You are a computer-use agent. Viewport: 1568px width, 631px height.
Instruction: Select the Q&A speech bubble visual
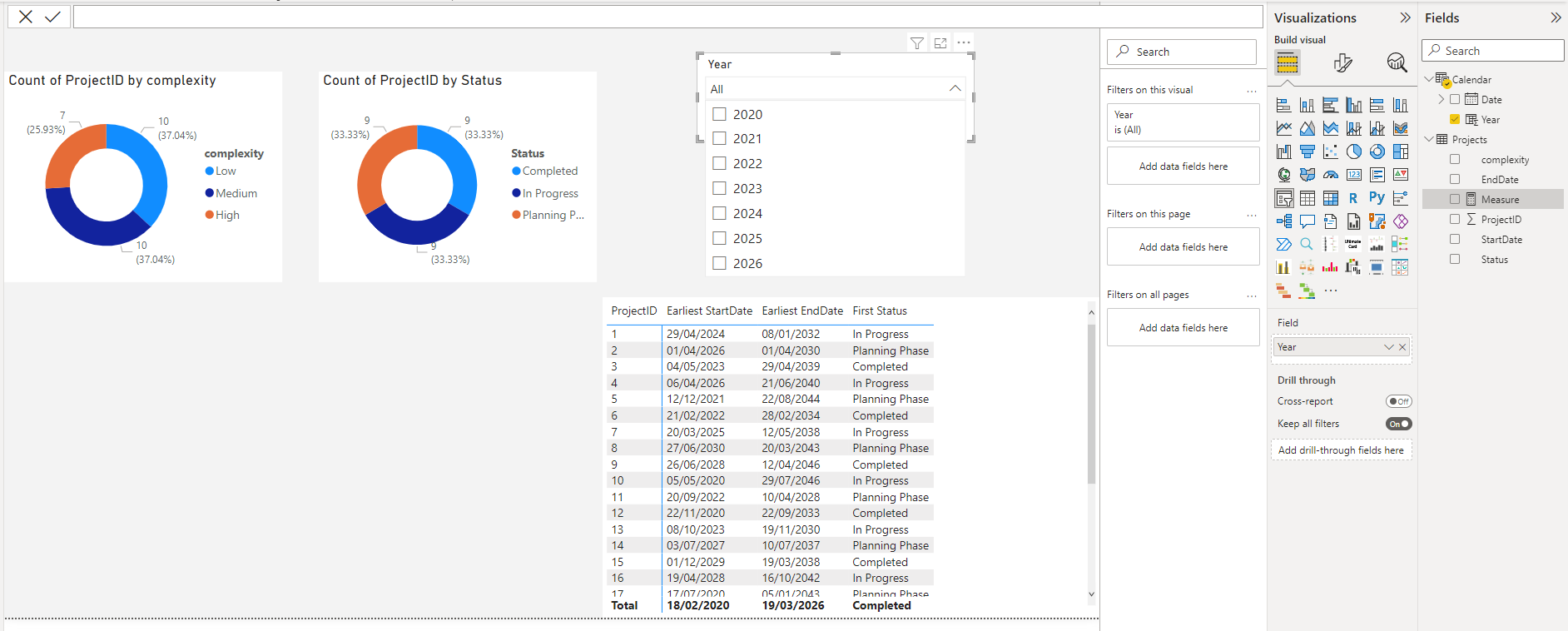(1307, 221)
